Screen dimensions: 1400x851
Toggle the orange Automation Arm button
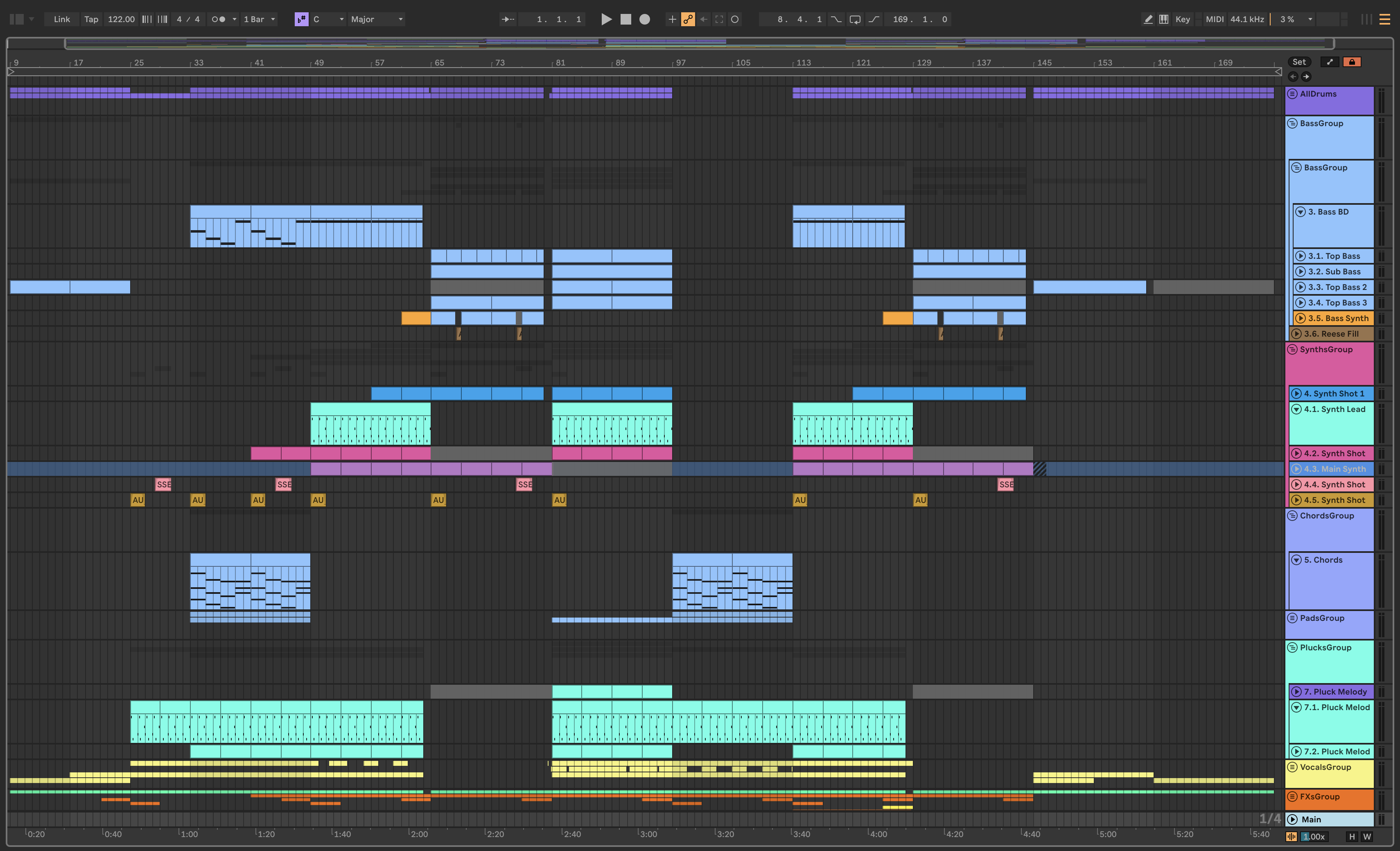688,19
